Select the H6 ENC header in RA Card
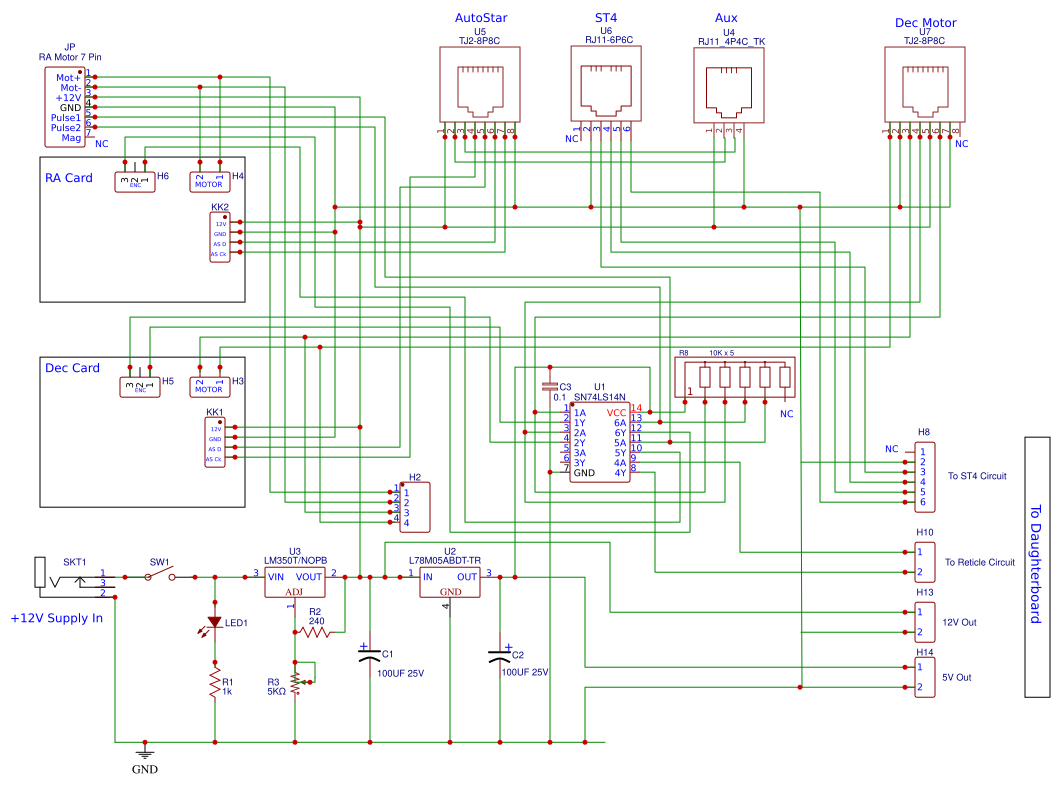The image size is (1060, 786). (135, 182)
